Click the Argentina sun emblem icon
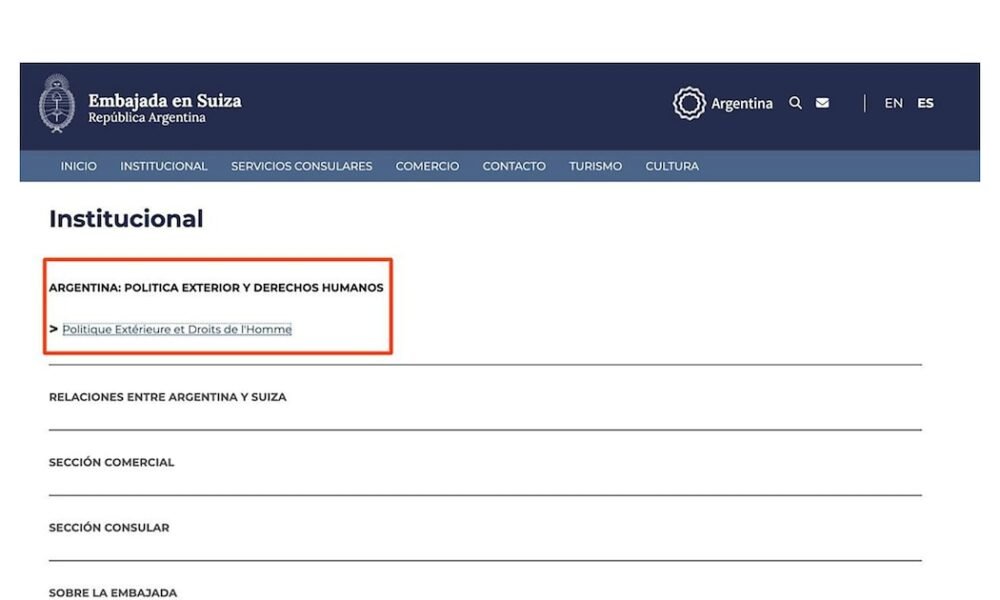This screenshot has height=600, width=1000. point(689,103)
